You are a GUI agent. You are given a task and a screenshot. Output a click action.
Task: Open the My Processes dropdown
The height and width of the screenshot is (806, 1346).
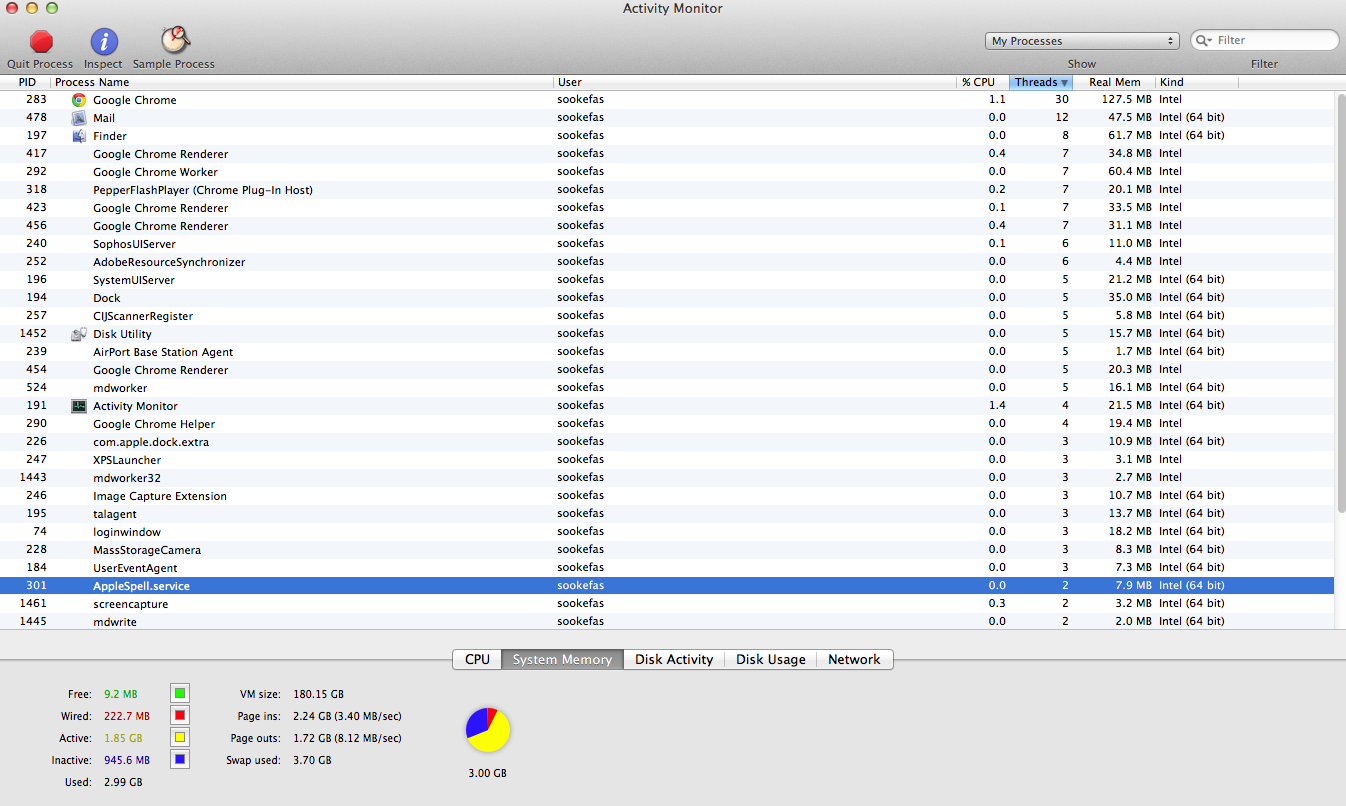coord(1083,41)
